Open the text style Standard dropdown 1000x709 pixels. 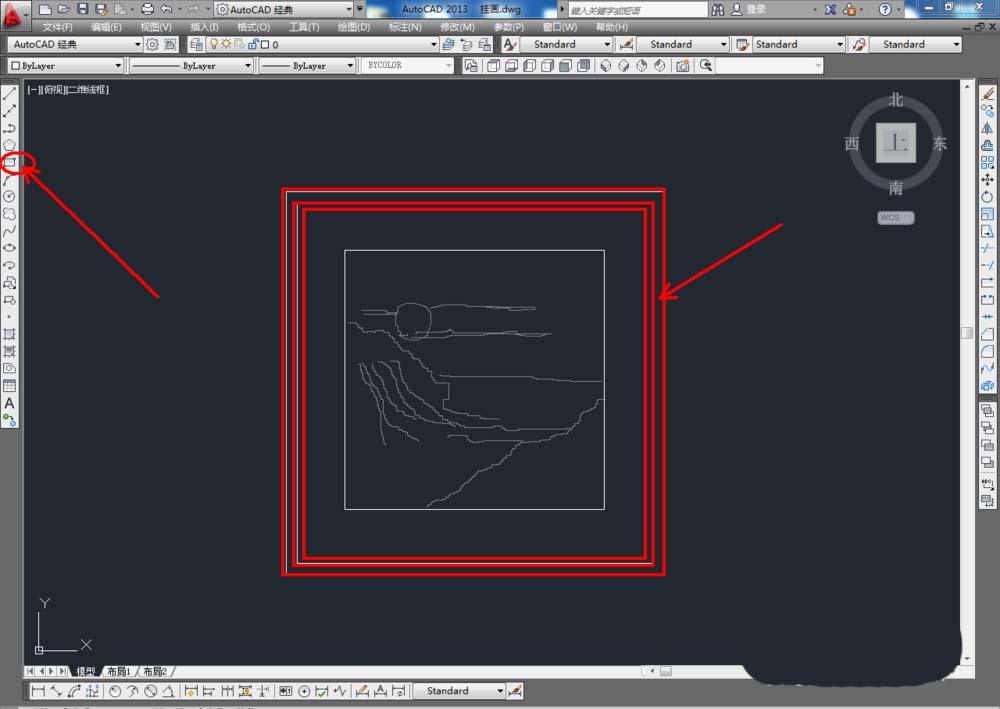[607, 44]
